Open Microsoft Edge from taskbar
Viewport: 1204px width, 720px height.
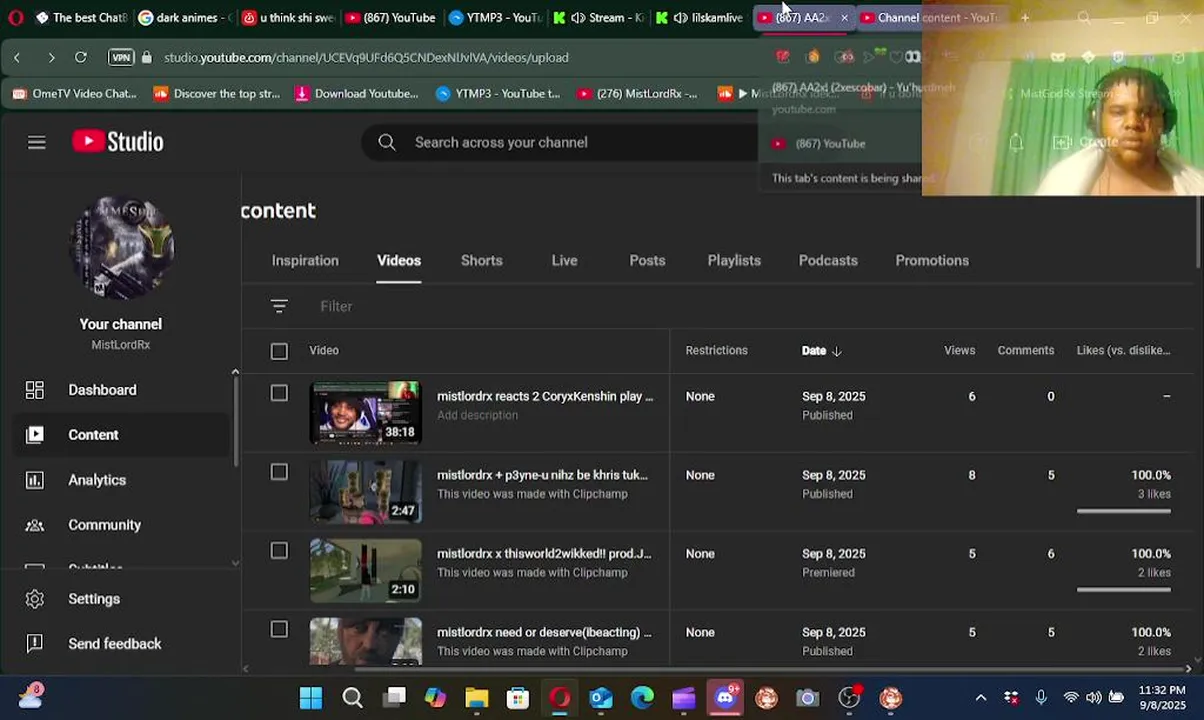tap(642, 698)
